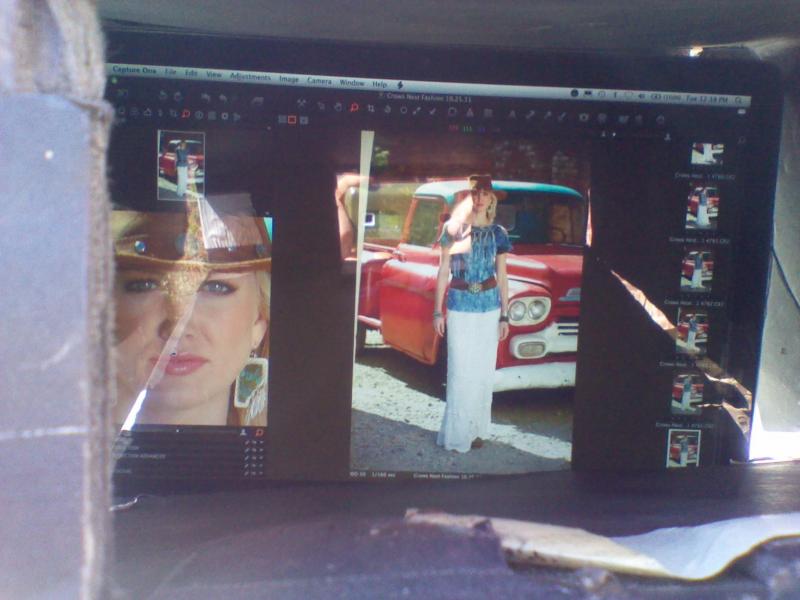Viewport: 800px width, 600px height.
Task: Expand the Window menu
Action: (351, 82)
